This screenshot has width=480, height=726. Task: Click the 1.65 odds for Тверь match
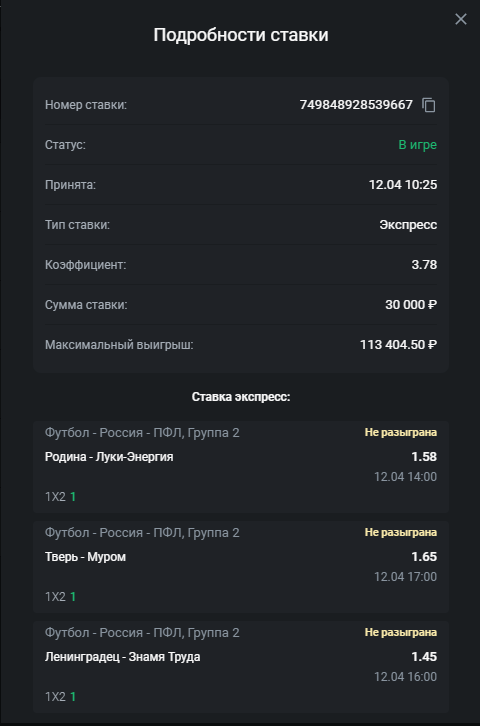pos(424,557)
